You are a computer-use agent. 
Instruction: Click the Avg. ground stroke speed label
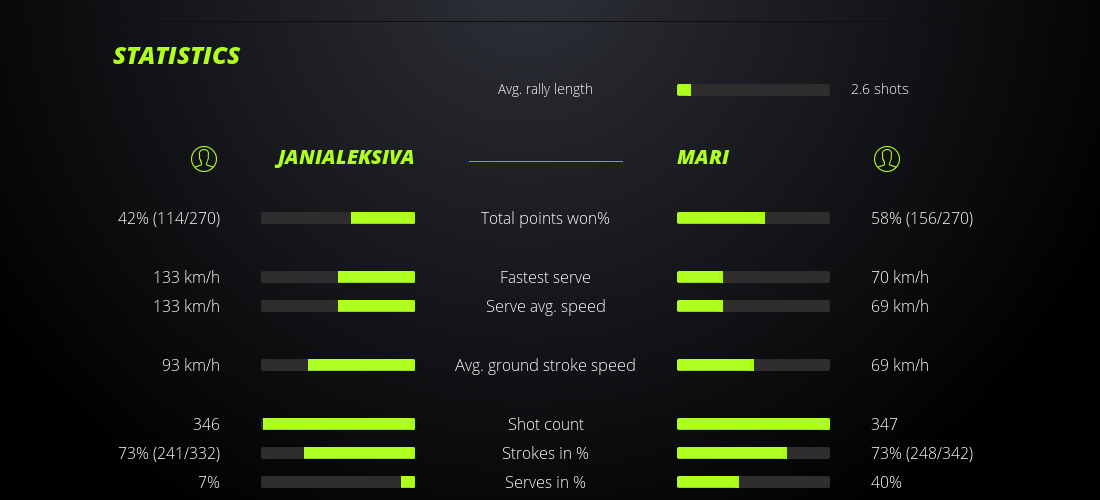[545, 365]
